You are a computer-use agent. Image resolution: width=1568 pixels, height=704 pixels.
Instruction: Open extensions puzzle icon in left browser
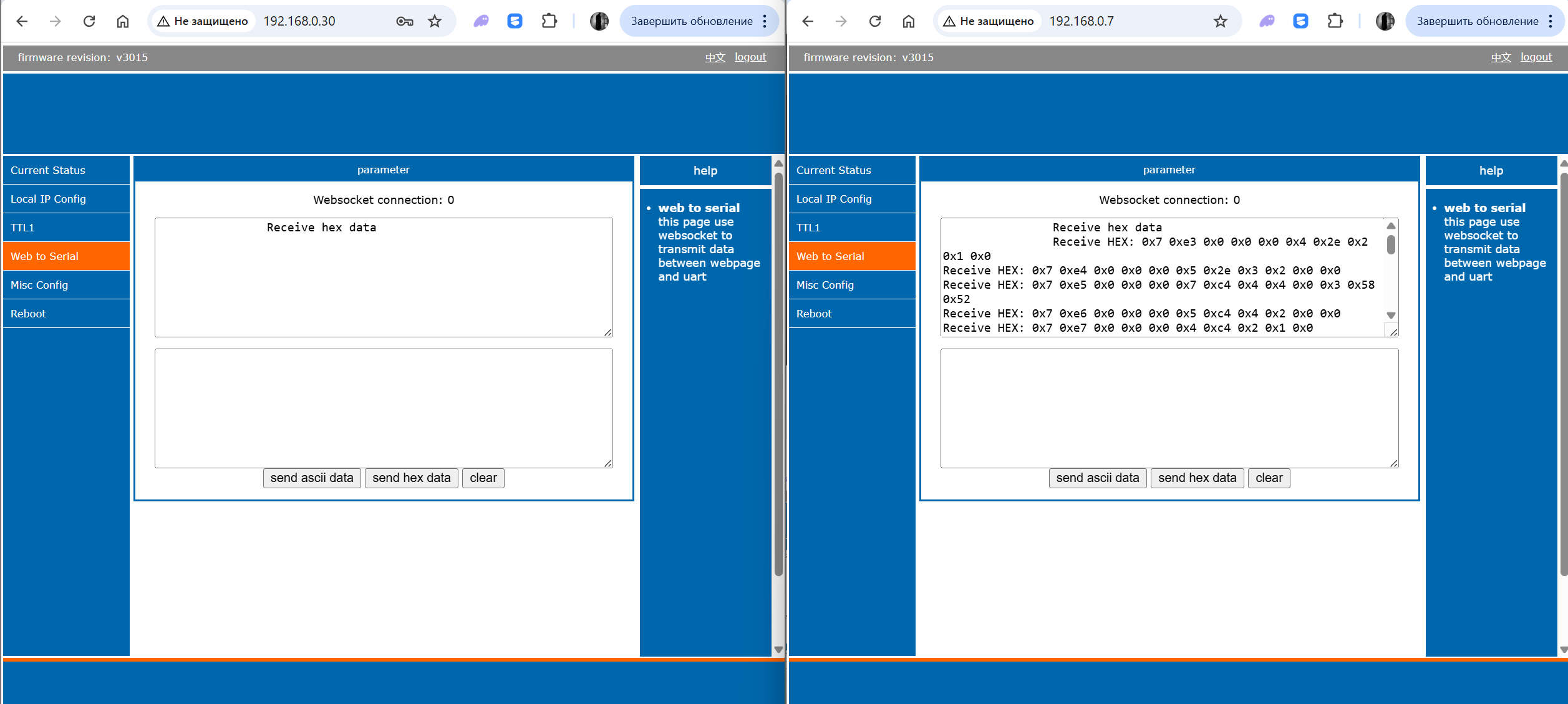coord(549,21)
